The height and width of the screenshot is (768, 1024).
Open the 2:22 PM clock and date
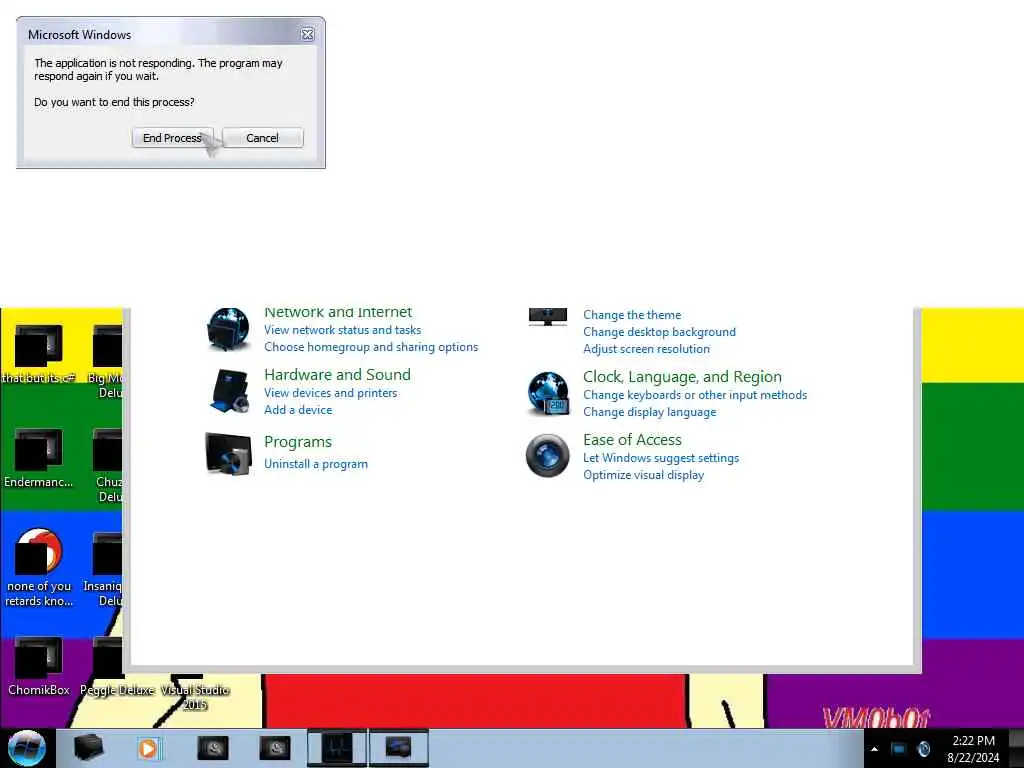(973, 749)
